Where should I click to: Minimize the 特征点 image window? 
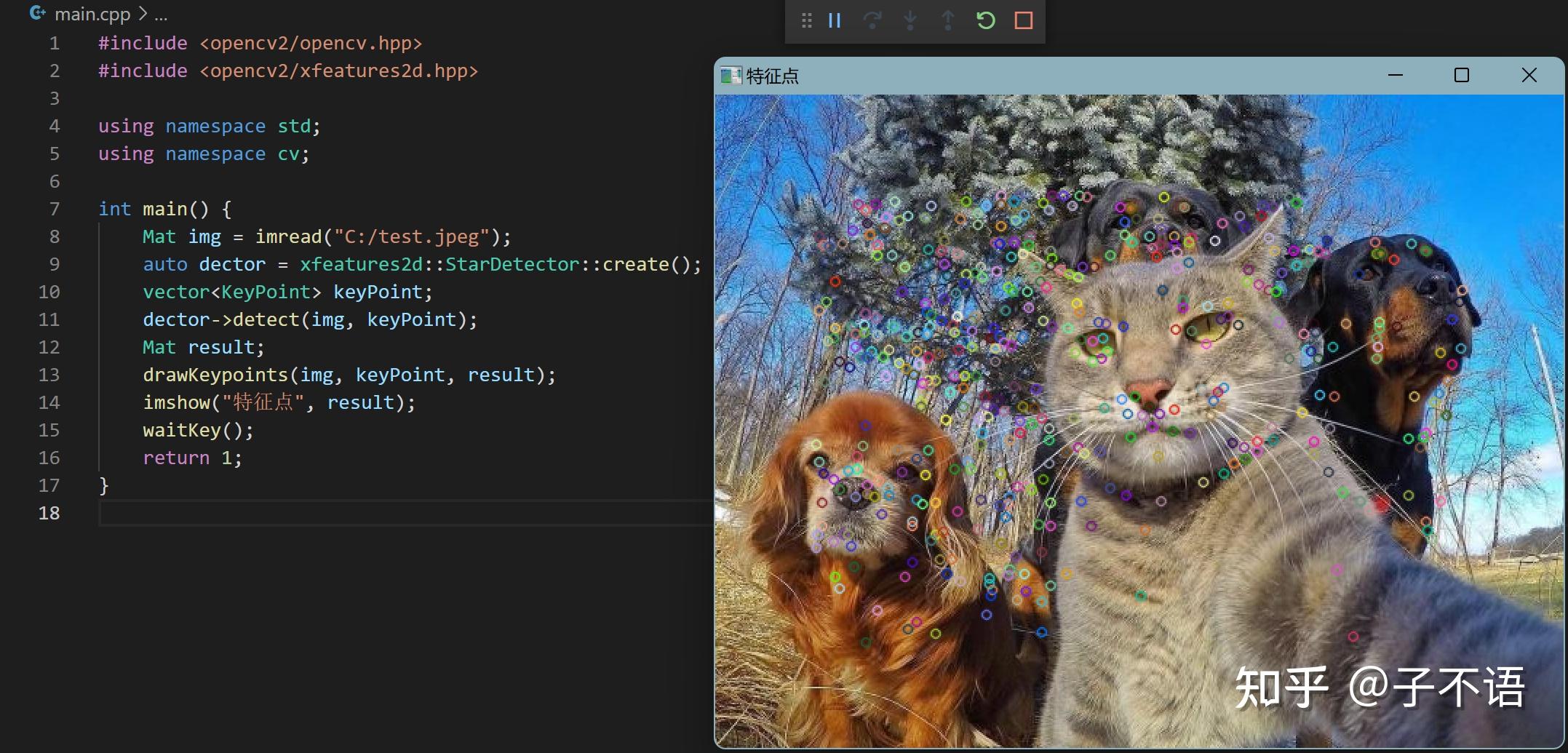(1395, 75)
